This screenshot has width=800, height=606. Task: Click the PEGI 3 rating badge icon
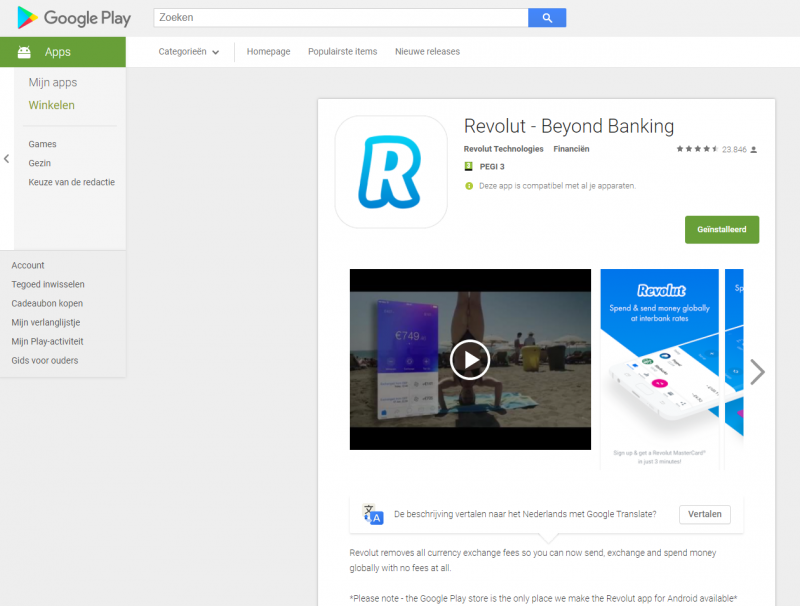pyautogui.click(x=468, y=166)
